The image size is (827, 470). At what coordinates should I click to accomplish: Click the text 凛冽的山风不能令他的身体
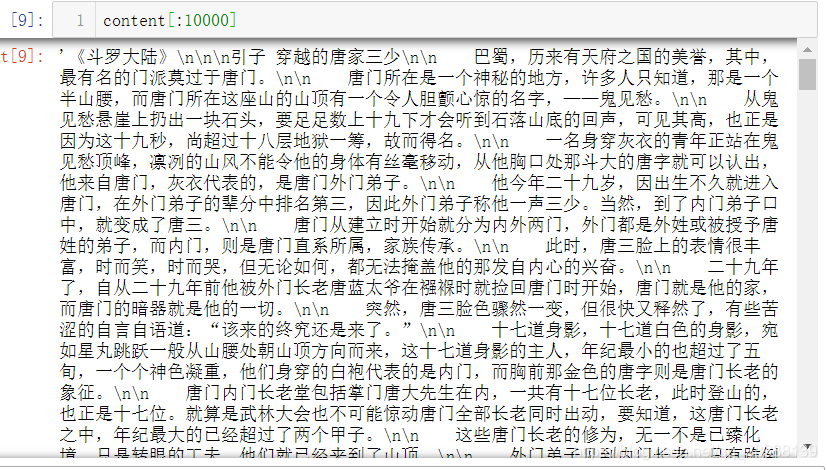pos(257,162)
